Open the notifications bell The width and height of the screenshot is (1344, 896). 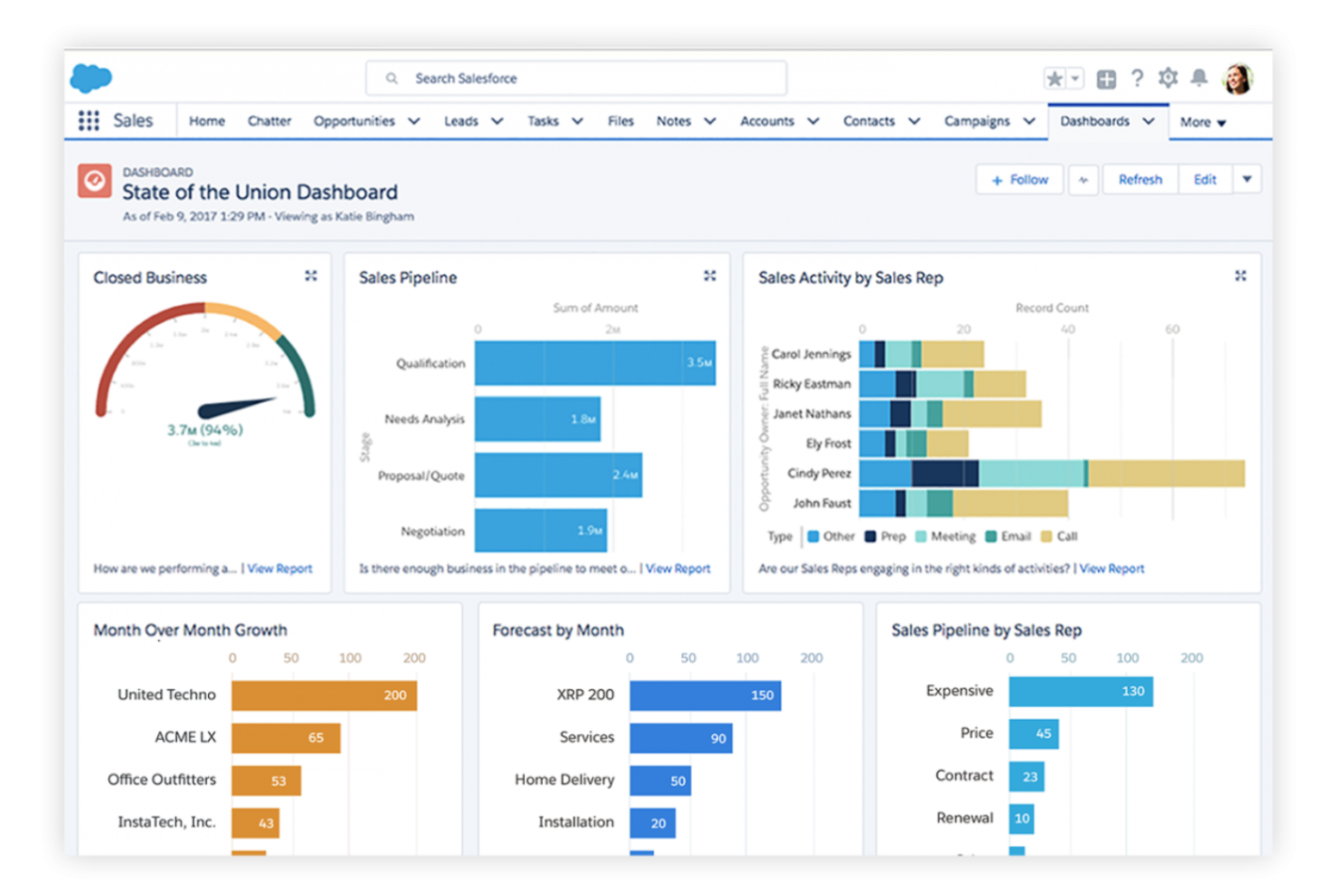(x=1199, y=78)
